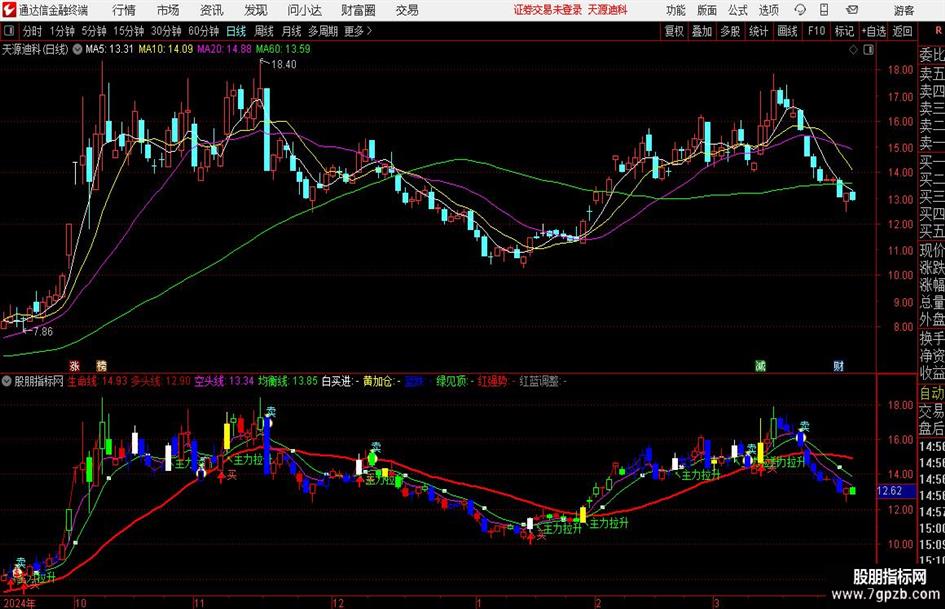Image resolution: width=945 pixels, height=609 pixels.
Task: Open the headset customer service icon
Action: click(x=800, y=10)
